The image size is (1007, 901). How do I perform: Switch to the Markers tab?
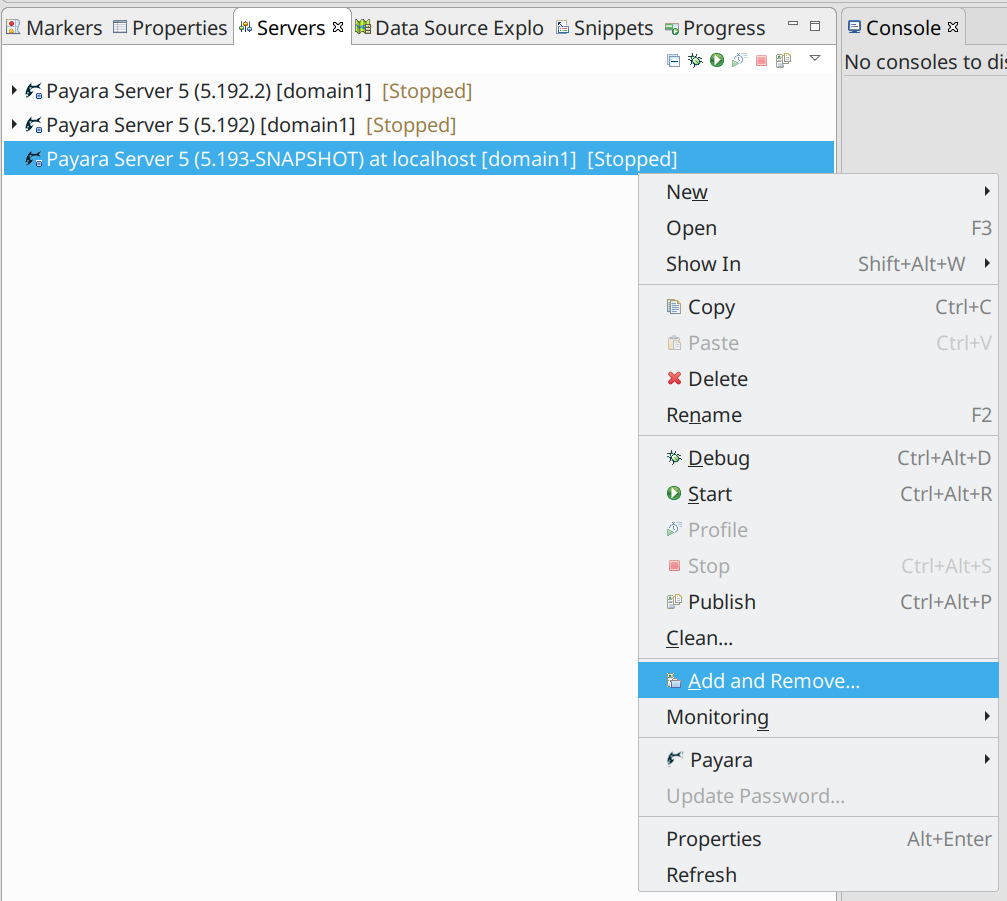pyautogui.click(x=54, y=28)
